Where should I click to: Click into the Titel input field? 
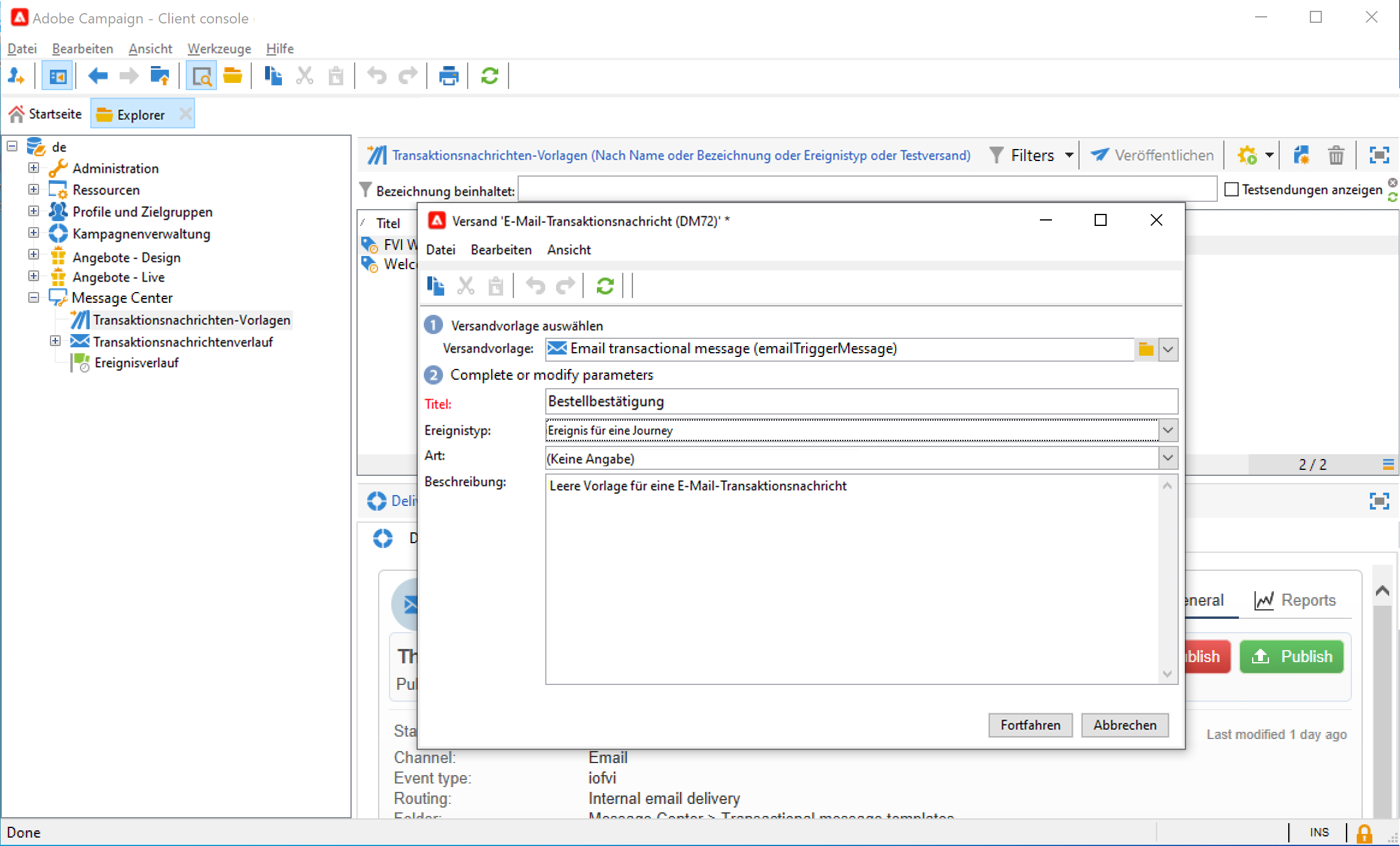(860, 401)
